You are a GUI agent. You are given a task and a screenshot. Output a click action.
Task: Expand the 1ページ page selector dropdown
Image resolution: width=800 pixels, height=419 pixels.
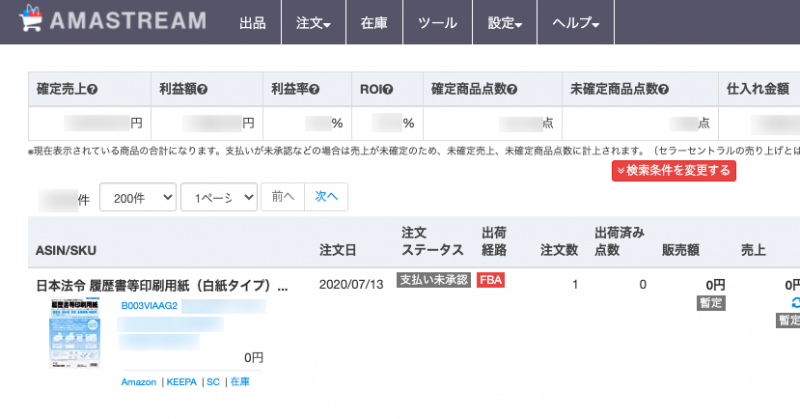tap(219, 197)
